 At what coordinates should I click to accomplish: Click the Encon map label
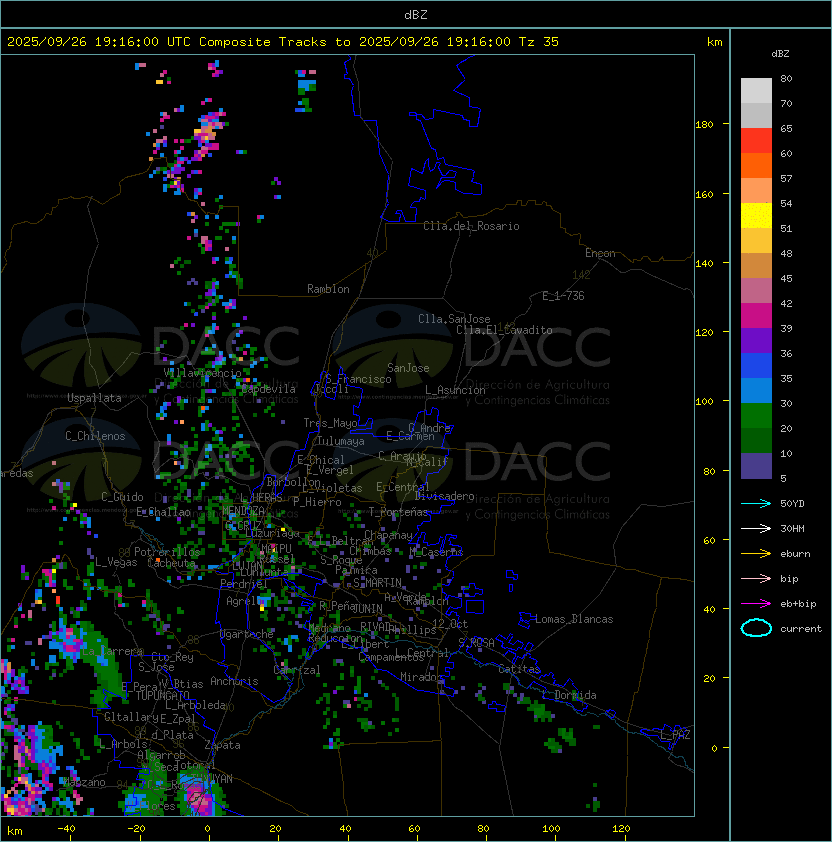[x=600, y=253]
